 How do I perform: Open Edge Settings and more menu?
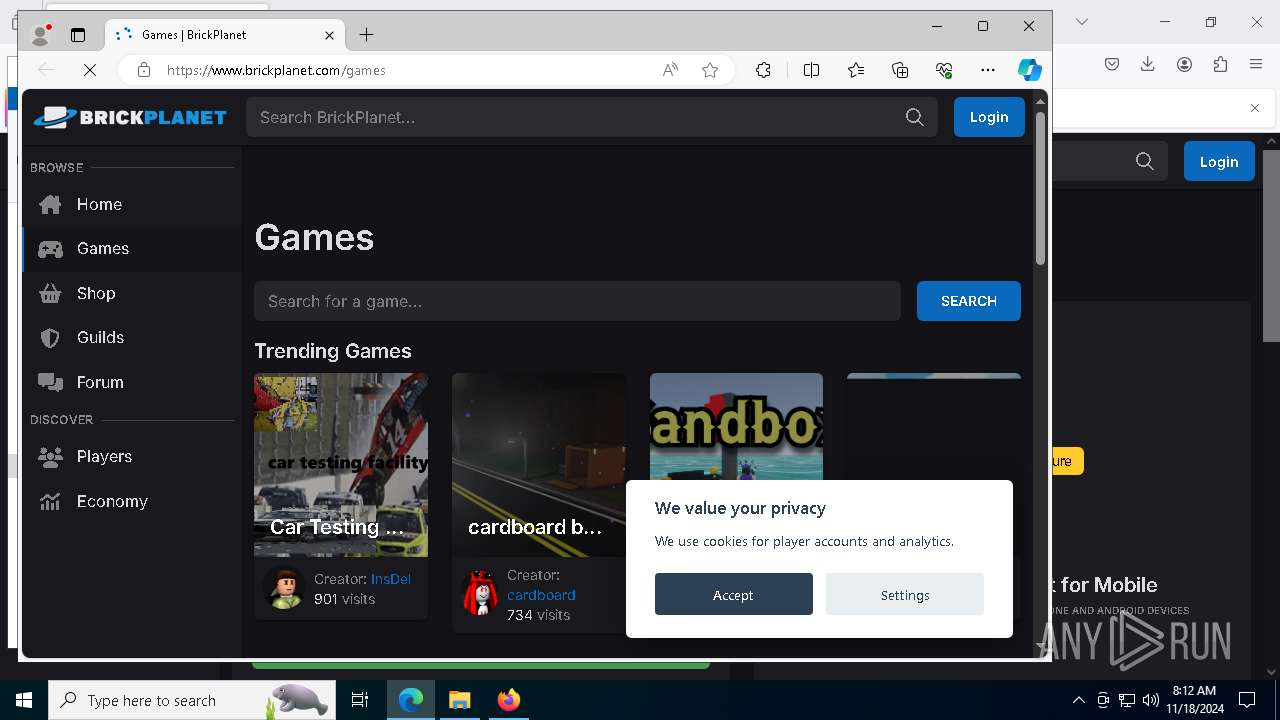tap(988, 70)
